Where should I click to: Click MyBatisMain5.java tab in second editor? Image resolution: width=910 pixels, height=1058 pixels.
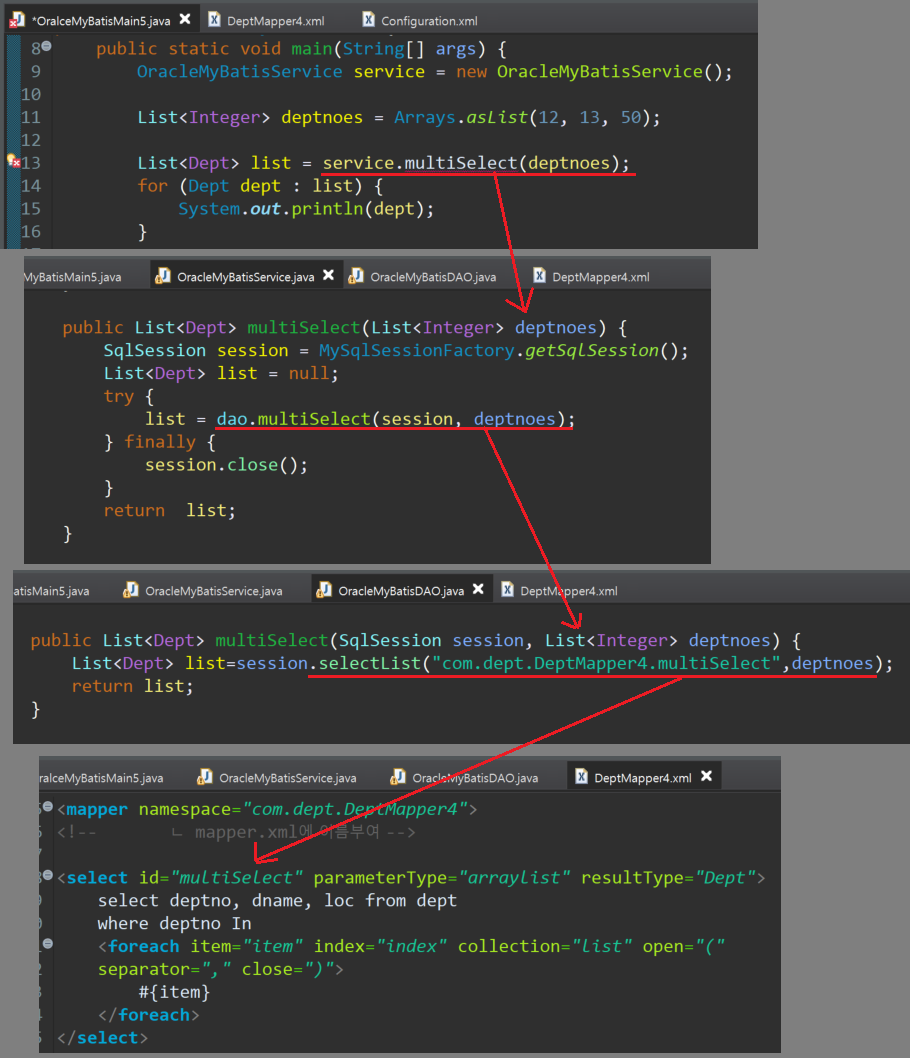point(73,277)
